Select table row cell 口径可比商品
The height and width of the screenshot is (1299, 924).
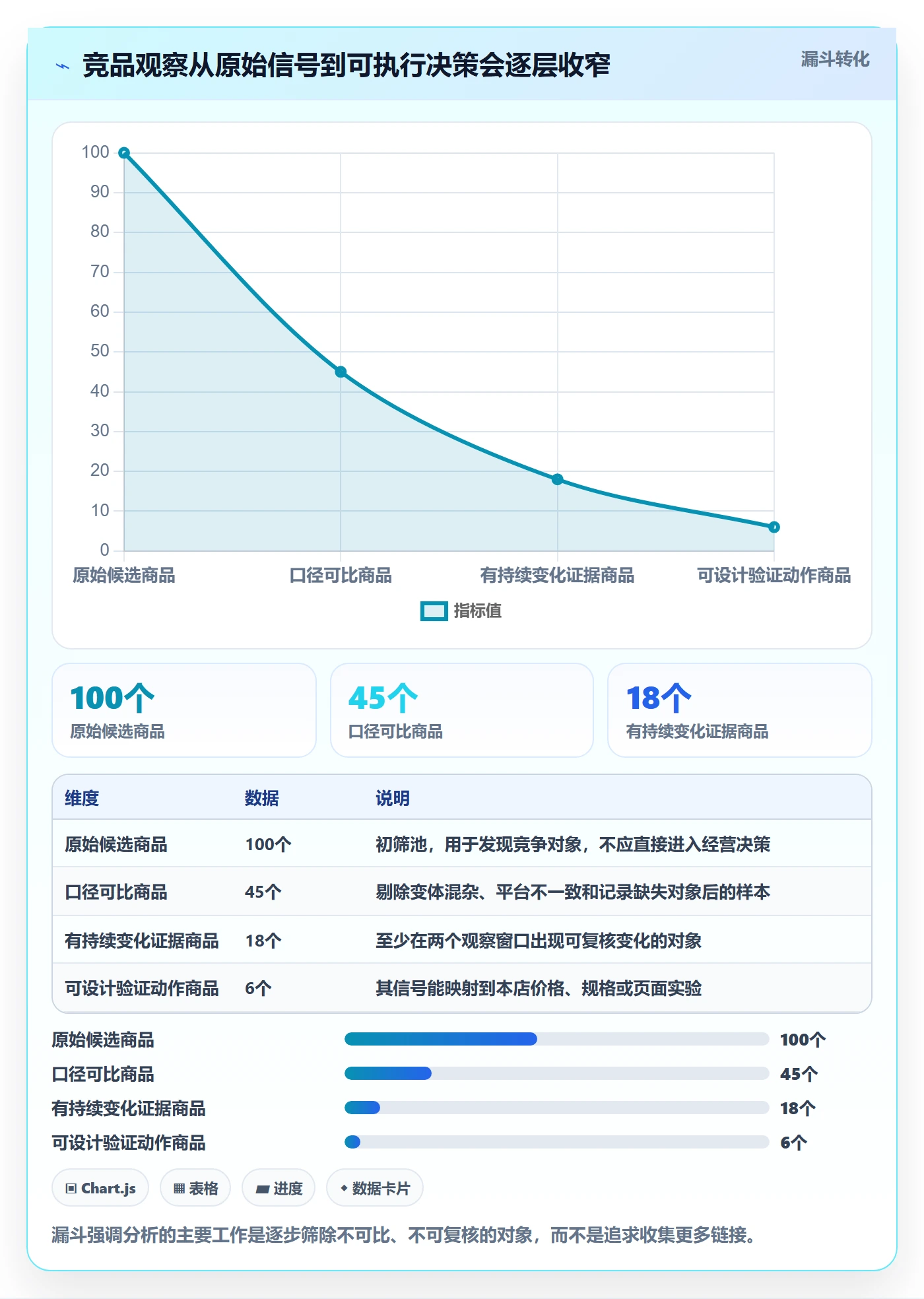point(116,892)
